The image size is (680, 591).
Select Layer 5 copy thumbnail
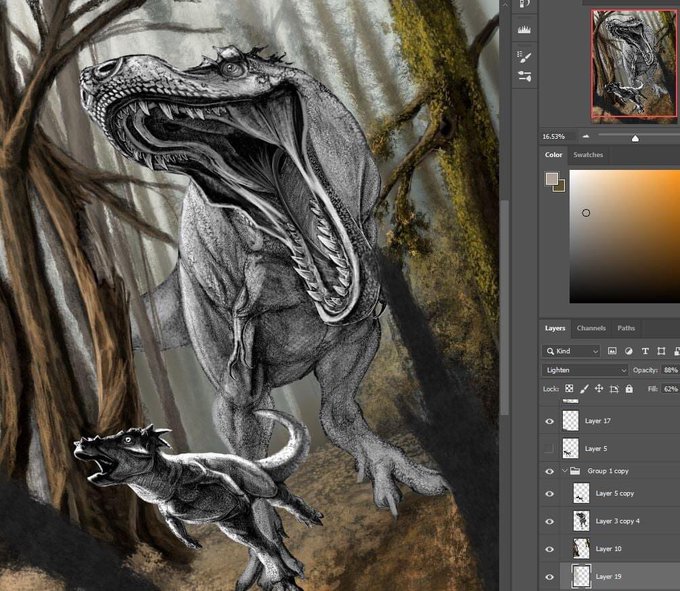(x=581, y=493)
